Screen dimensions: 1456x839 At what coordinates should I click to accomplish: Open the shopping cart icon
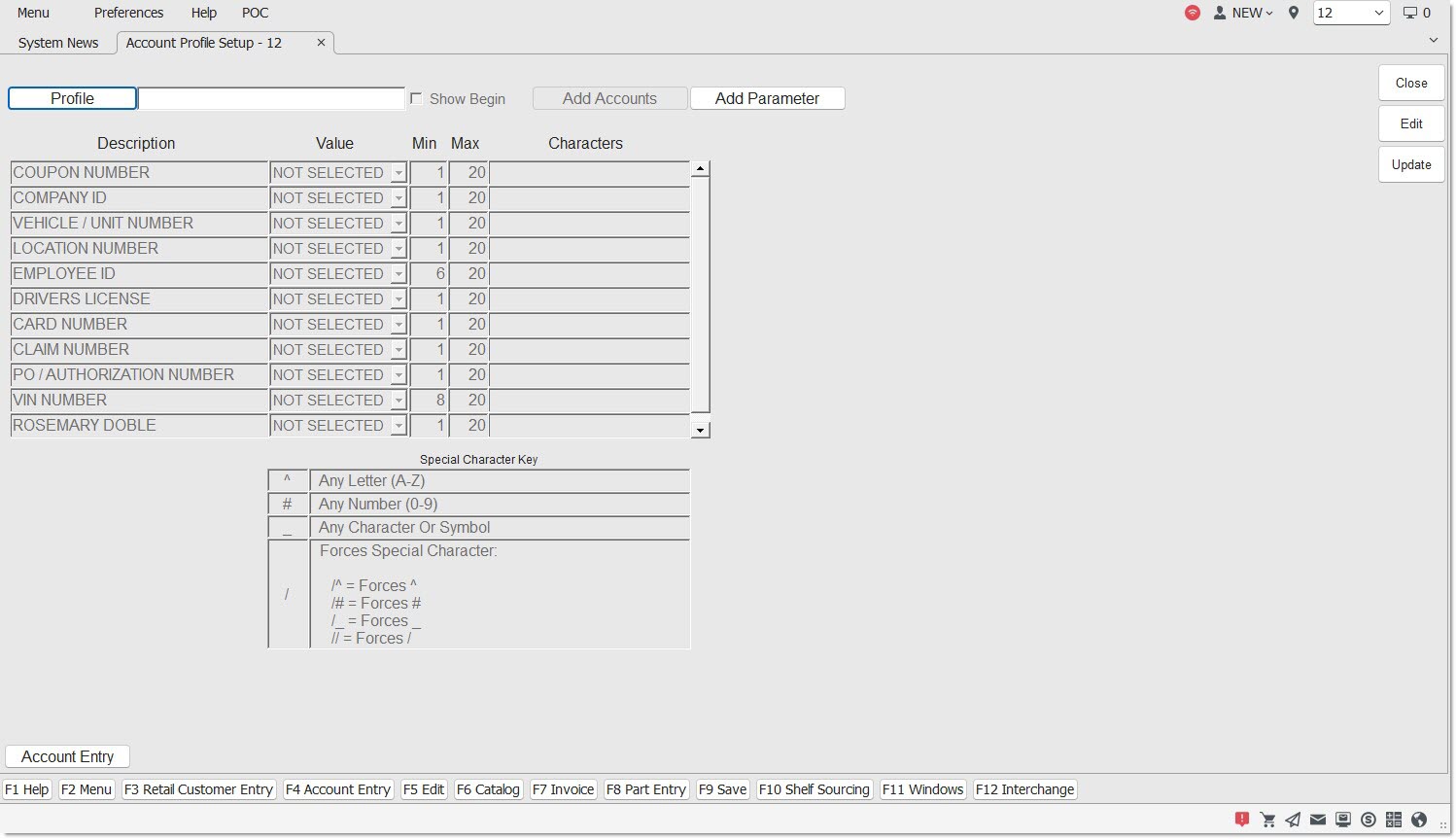tap(1267, 820)
